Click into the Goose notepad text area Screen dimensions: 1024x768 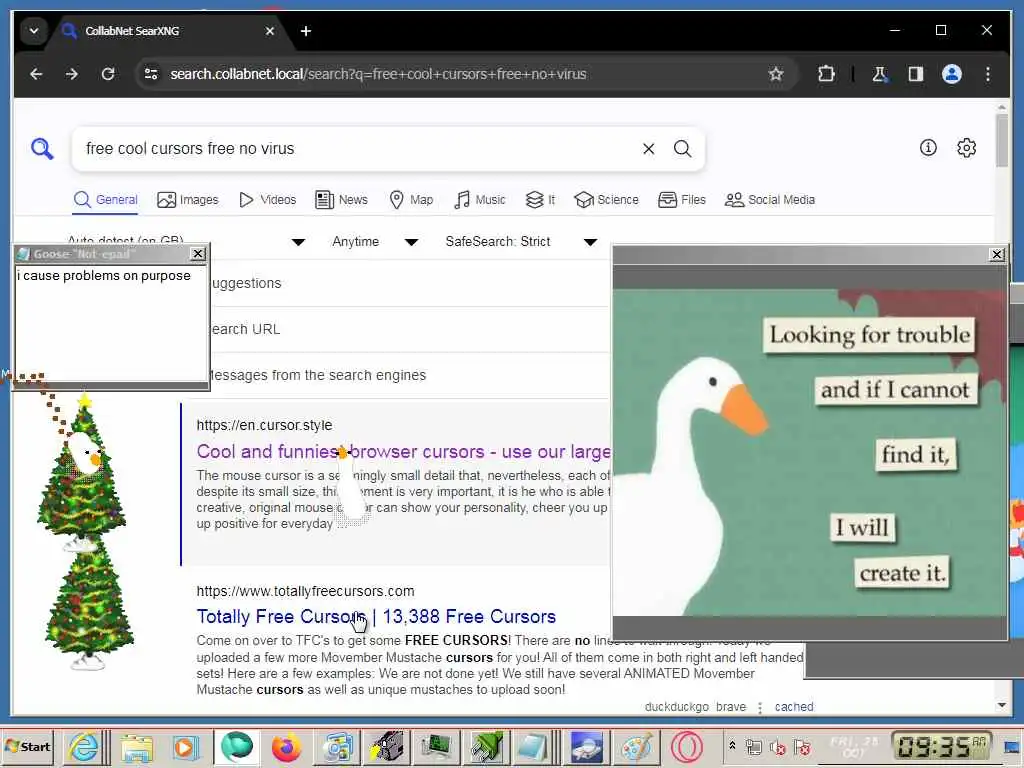click(x=110, y=323)
